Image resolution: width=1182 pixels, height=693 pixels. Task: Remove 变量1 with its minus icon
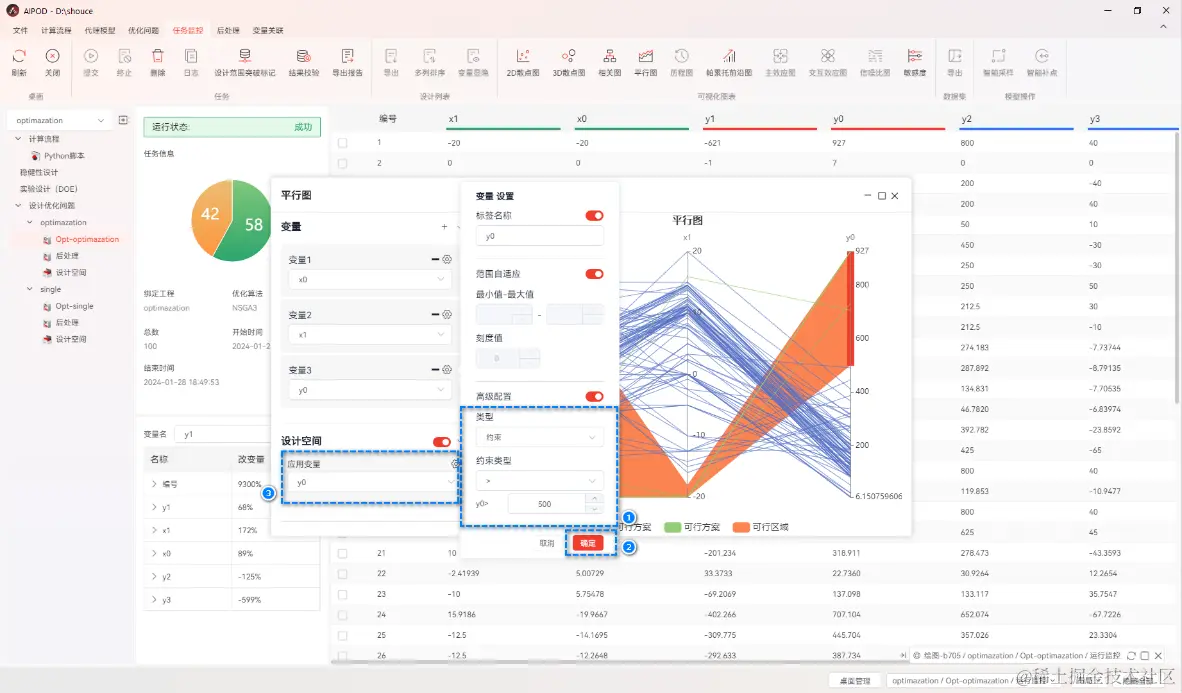(435, 259)
